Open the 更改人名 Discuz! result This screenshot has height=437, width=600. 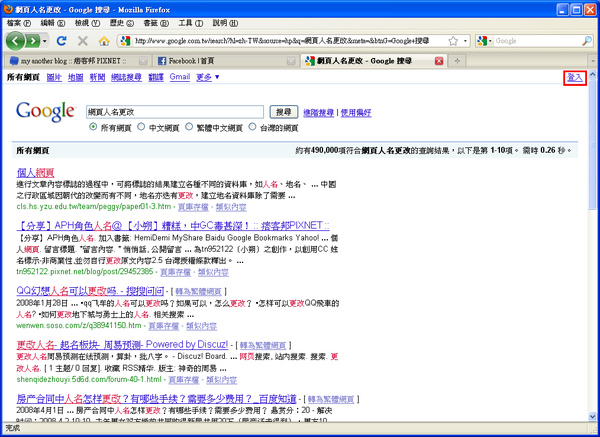point(122,344)
